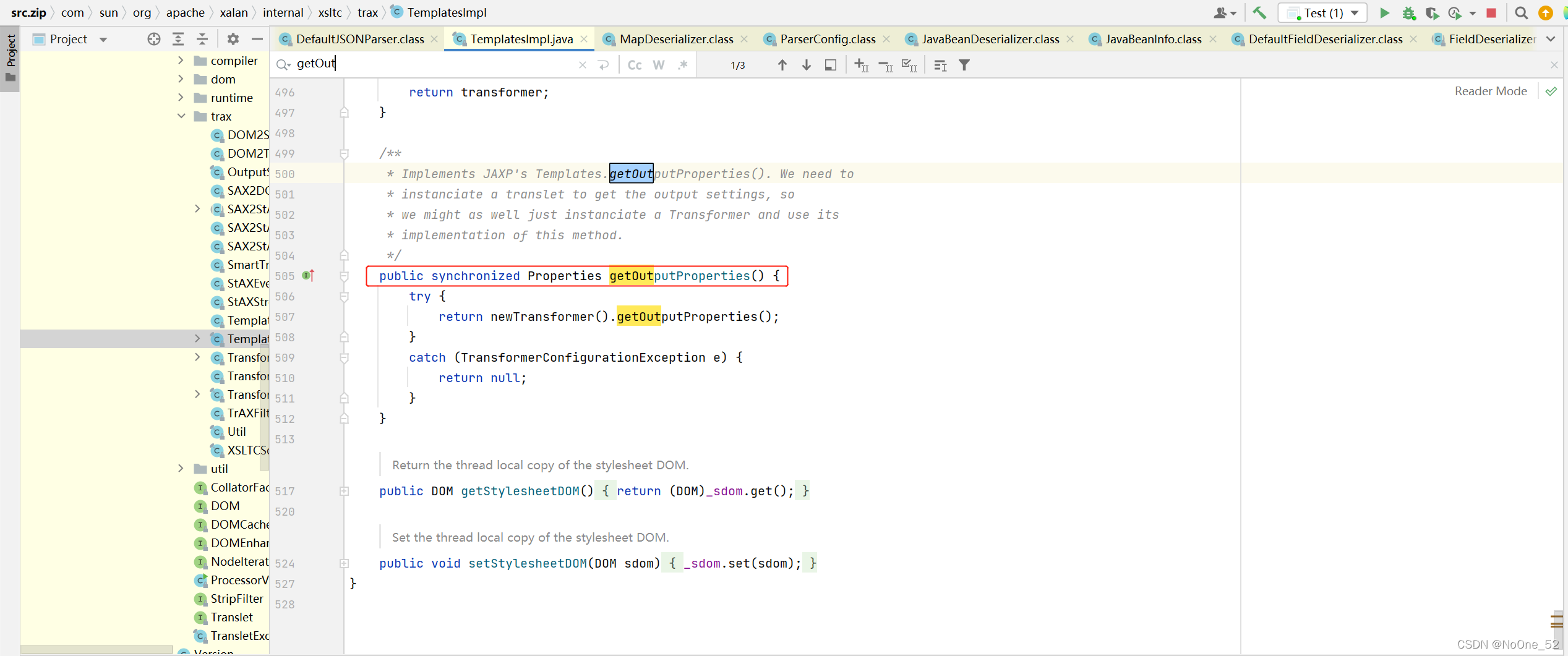Switch to DefaultJSONParser.class tab
This screenshot has height=656, width=1568.
360,39
